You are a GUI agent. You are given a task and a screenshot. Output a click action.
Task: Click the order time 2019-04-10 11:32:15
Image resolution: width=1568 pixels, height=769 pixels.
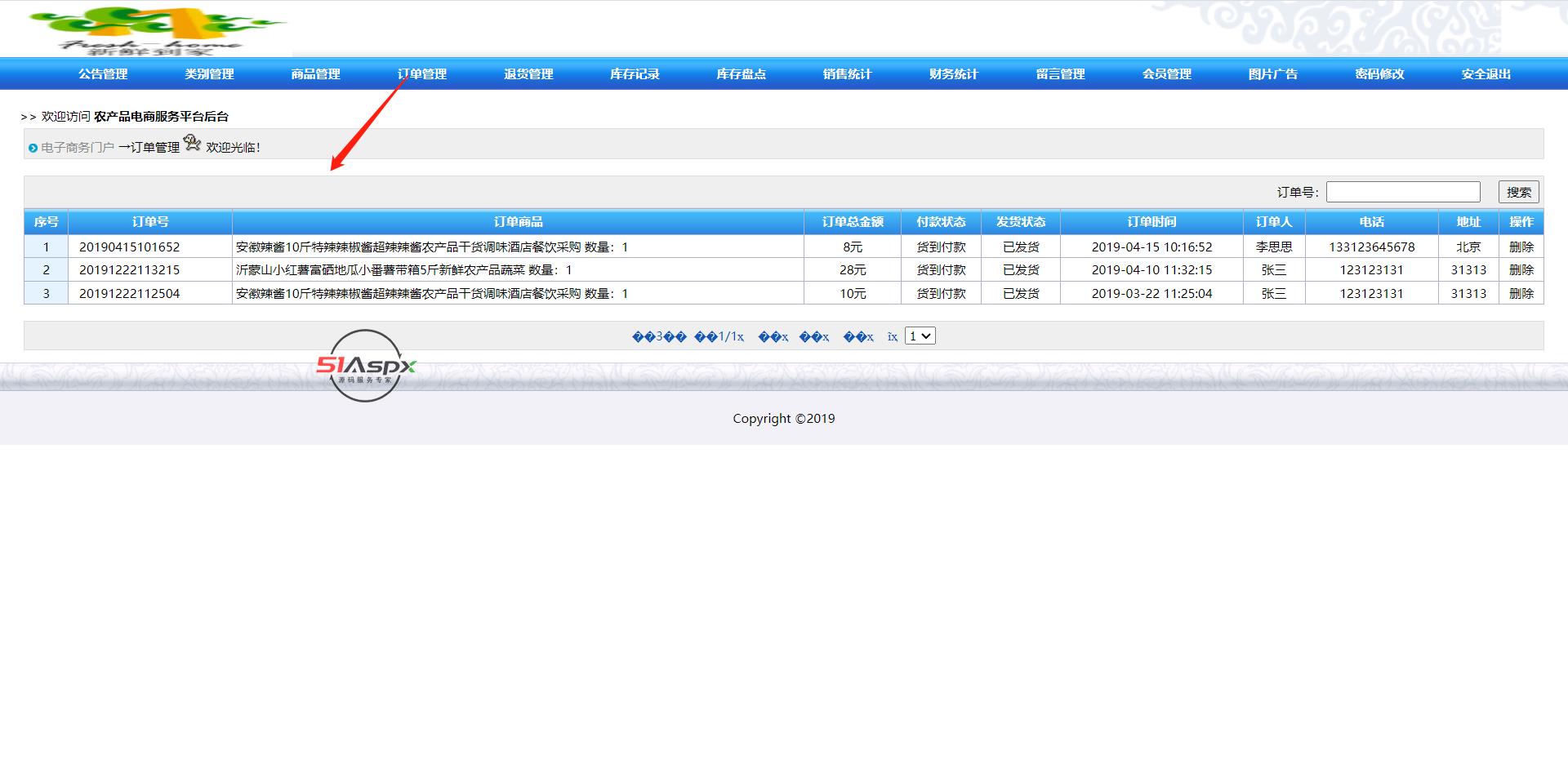coord(1151,269)
